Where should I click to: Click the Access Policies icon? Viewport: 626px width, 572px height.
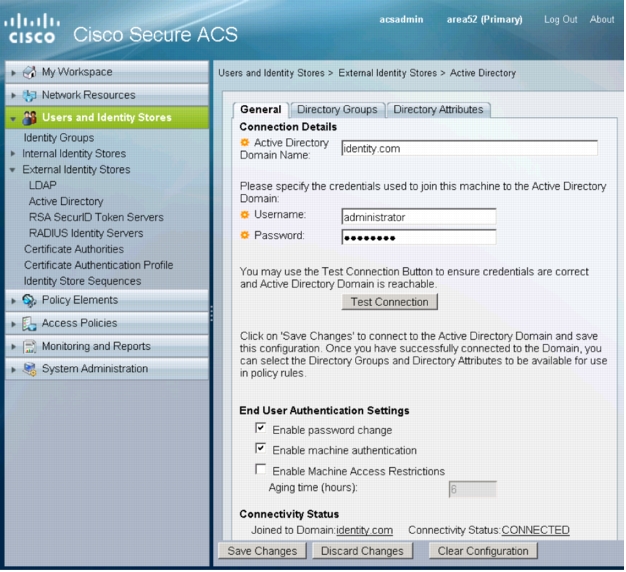click(x=29, y=323)
